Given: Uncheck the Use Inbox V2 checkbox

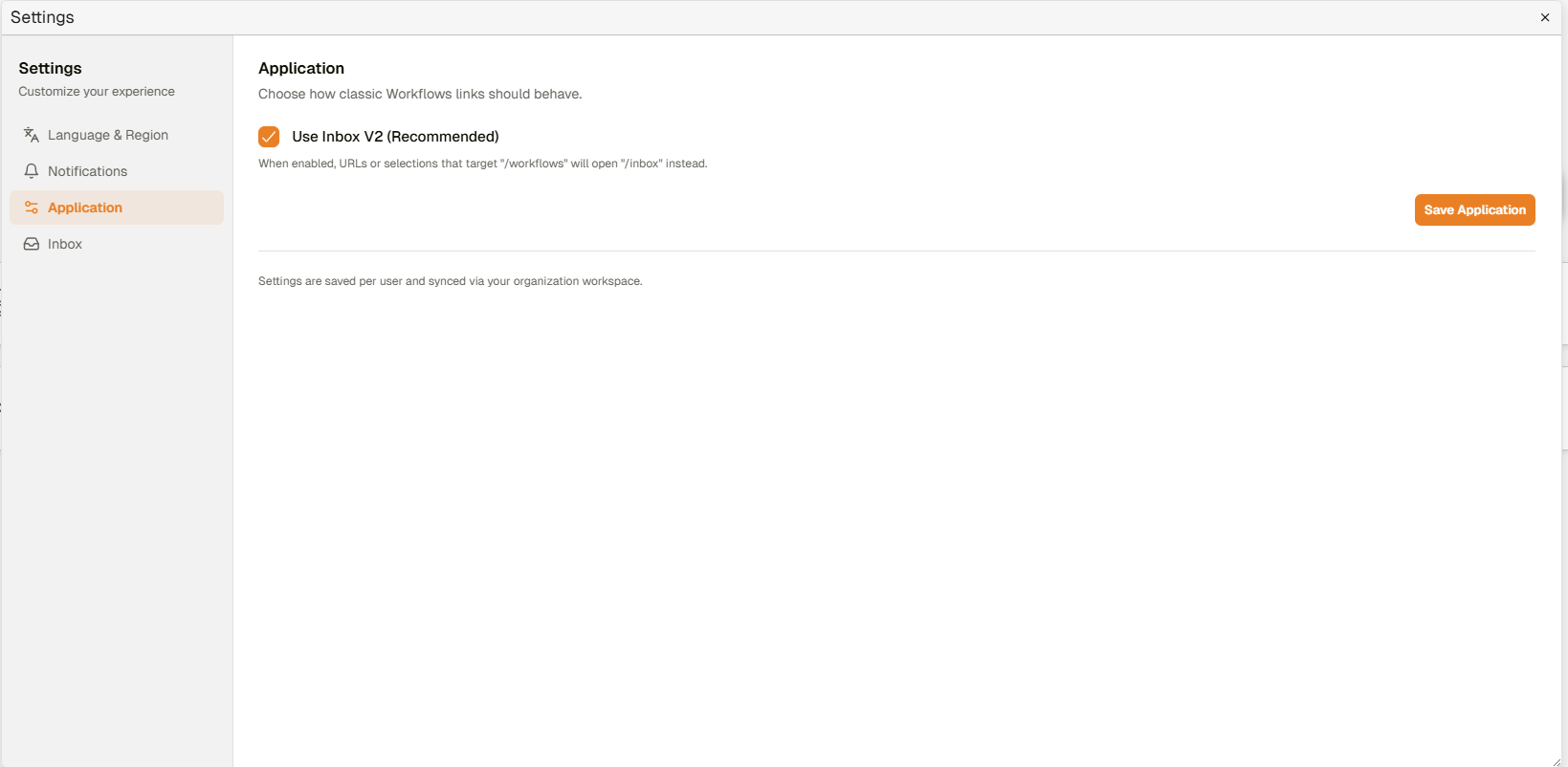Looking at the screenshot, I should pyautogui.click(x=269, y=137).
